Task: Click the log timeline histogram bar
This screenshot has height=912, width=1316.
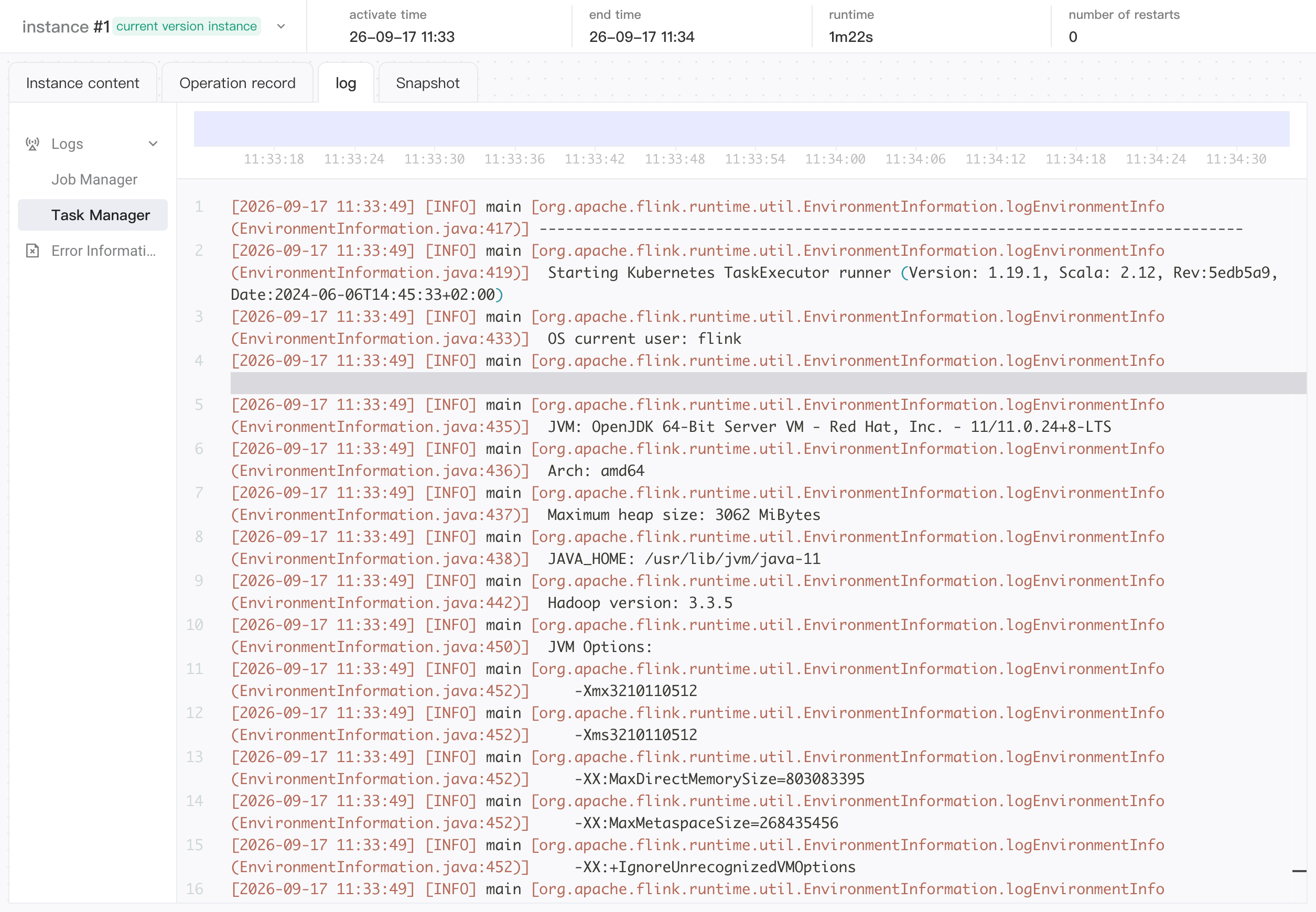Action: (x=741, y=128)
